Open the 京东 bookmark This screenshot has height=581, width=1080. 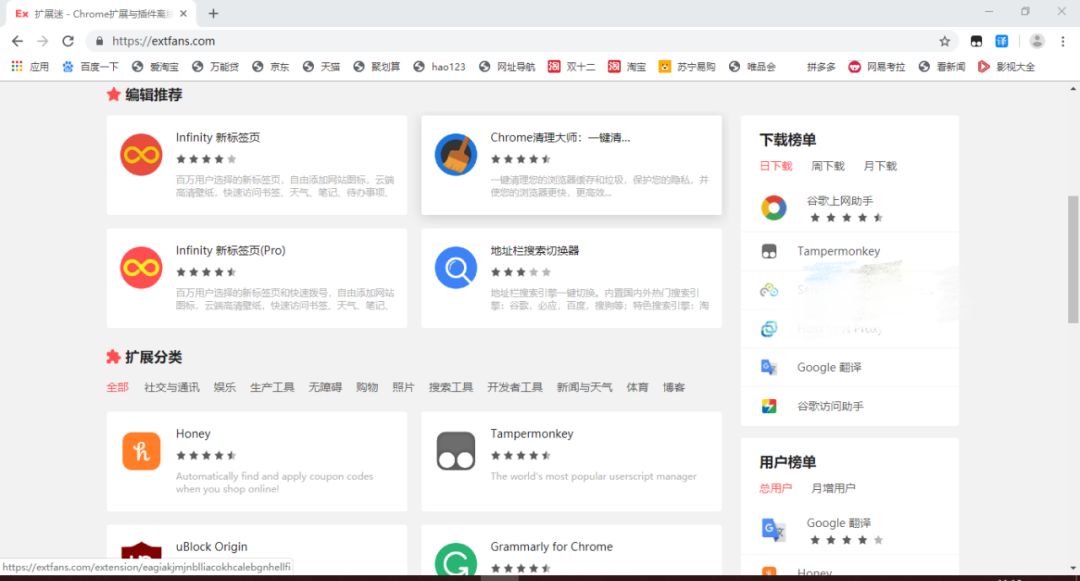(x=271, y=67)
